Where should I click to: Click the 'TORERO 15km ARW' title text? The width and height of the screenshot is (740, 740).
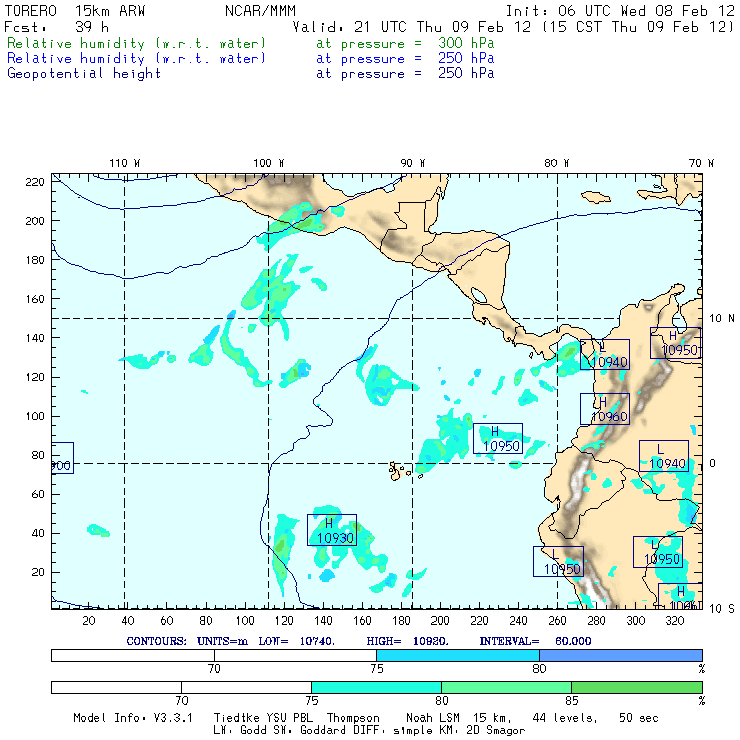75,10
